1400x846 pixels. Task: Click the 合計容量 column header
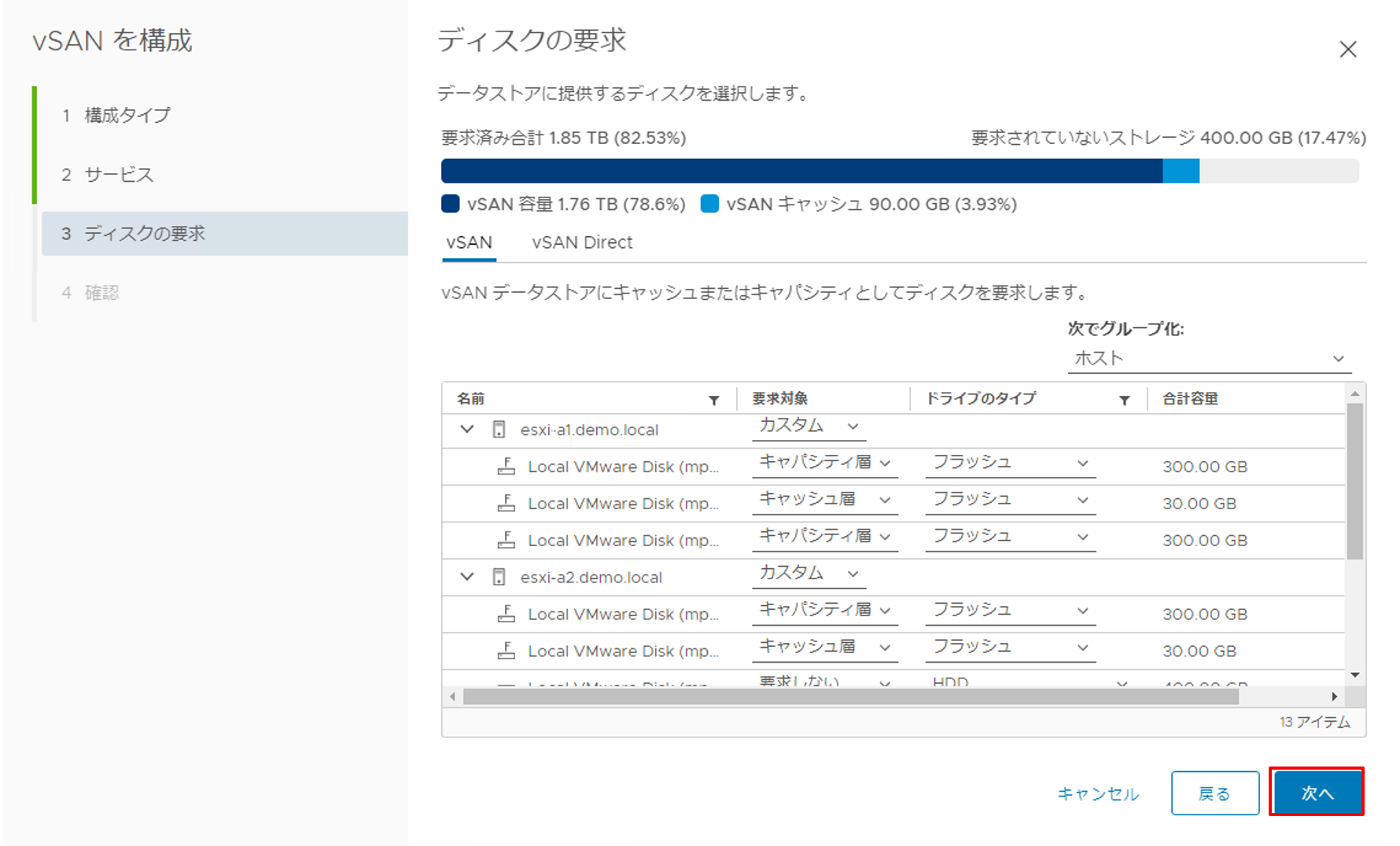coord(1190,399)
